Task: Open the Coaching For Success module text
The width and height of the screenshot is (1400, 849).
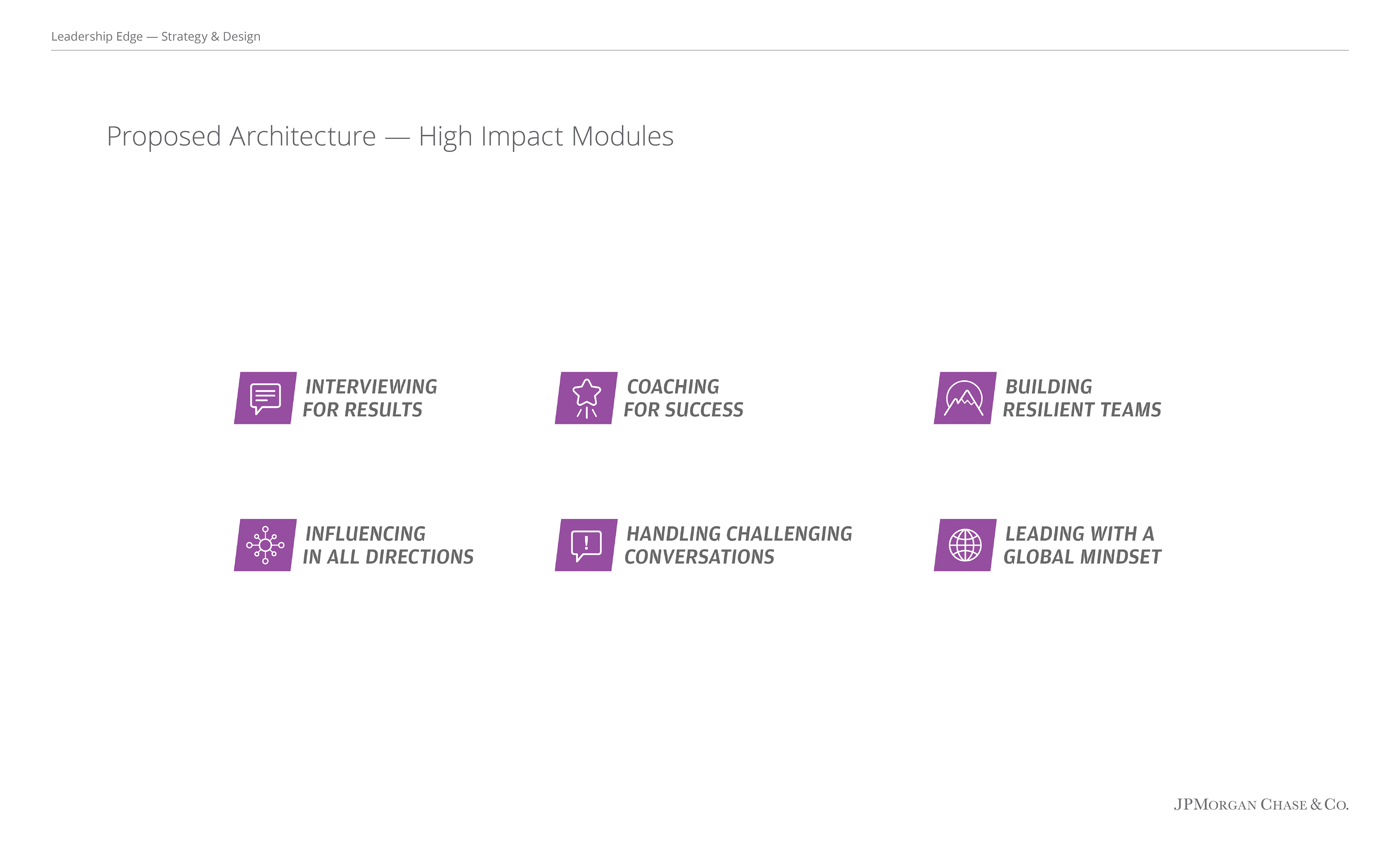Action: 684,398
